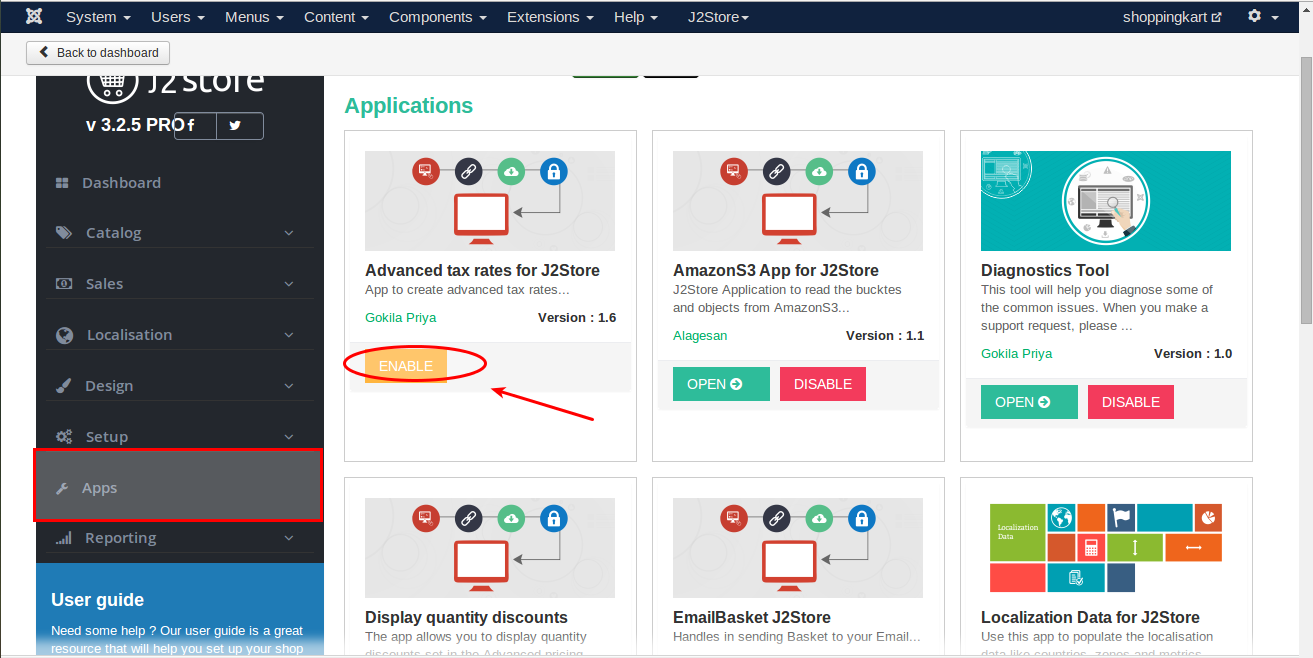Click author Gokila Priya under Diagnostics Tool
The width and height of the screenshot is (1313, 658).
[1016, 354]
